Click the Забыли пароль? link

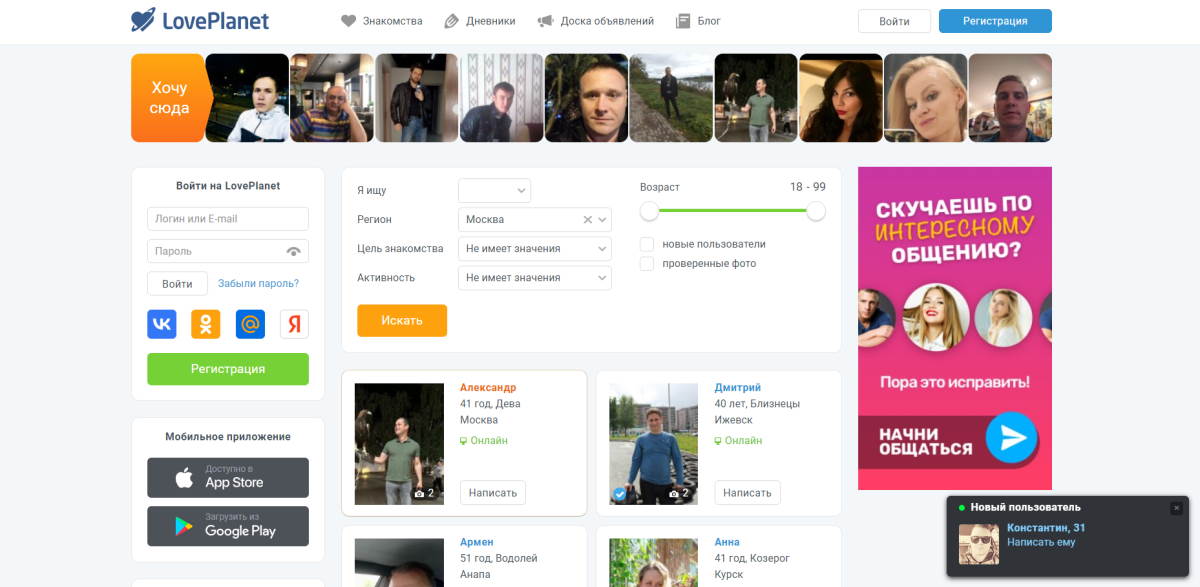click(x=258, y=284)
